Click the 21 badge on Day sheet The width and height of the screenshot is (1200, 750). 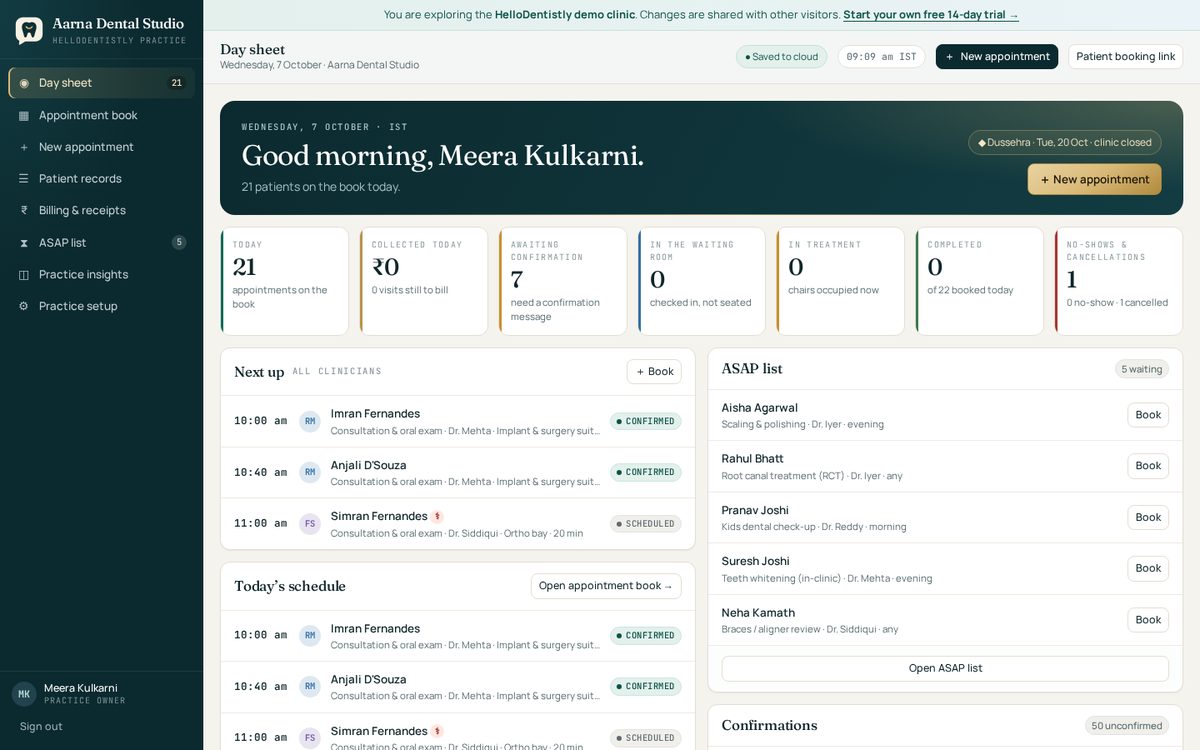pos(176,83)
